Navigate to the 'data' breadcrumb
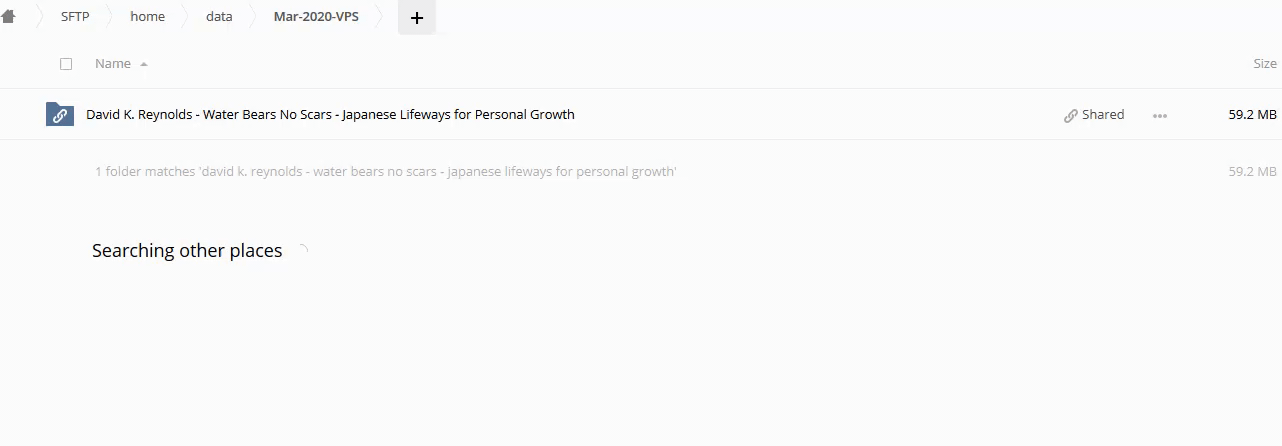Screen dimensions: 1282x446 pyautogui.click(x=219, y=16)
